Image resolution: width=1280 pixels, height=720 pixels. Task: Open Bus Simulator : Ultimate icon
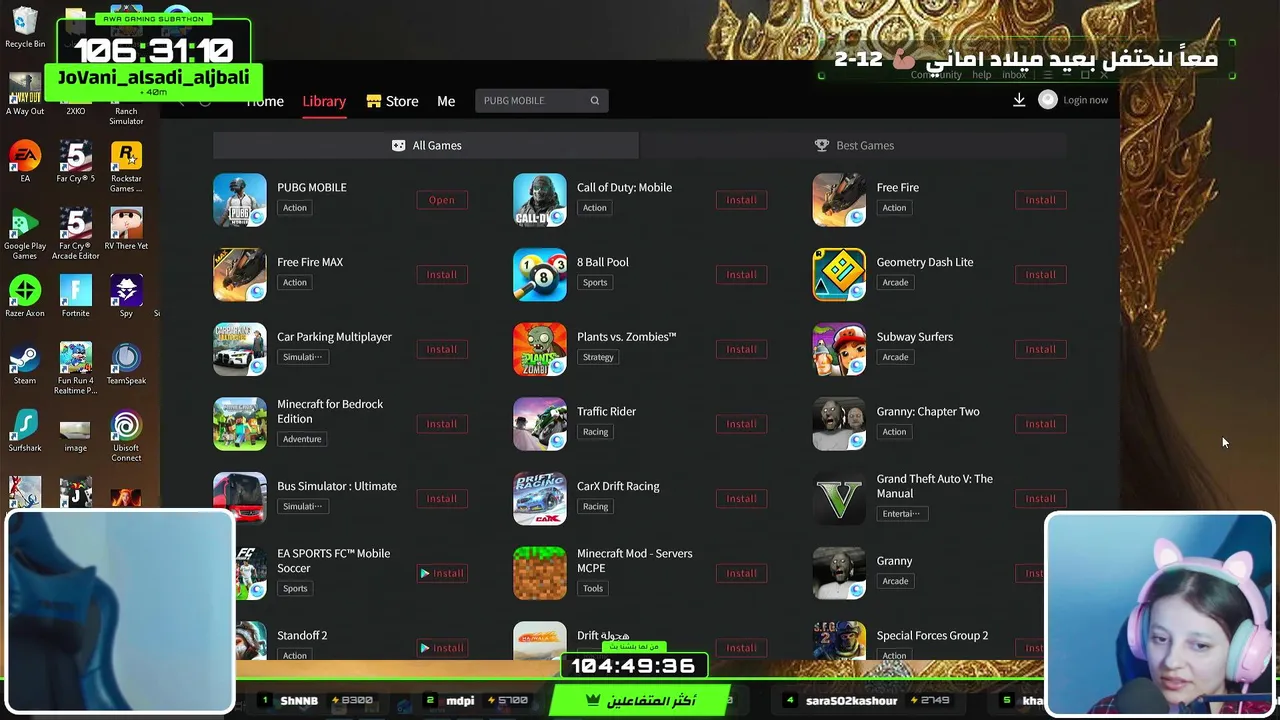tap(240, 498)
